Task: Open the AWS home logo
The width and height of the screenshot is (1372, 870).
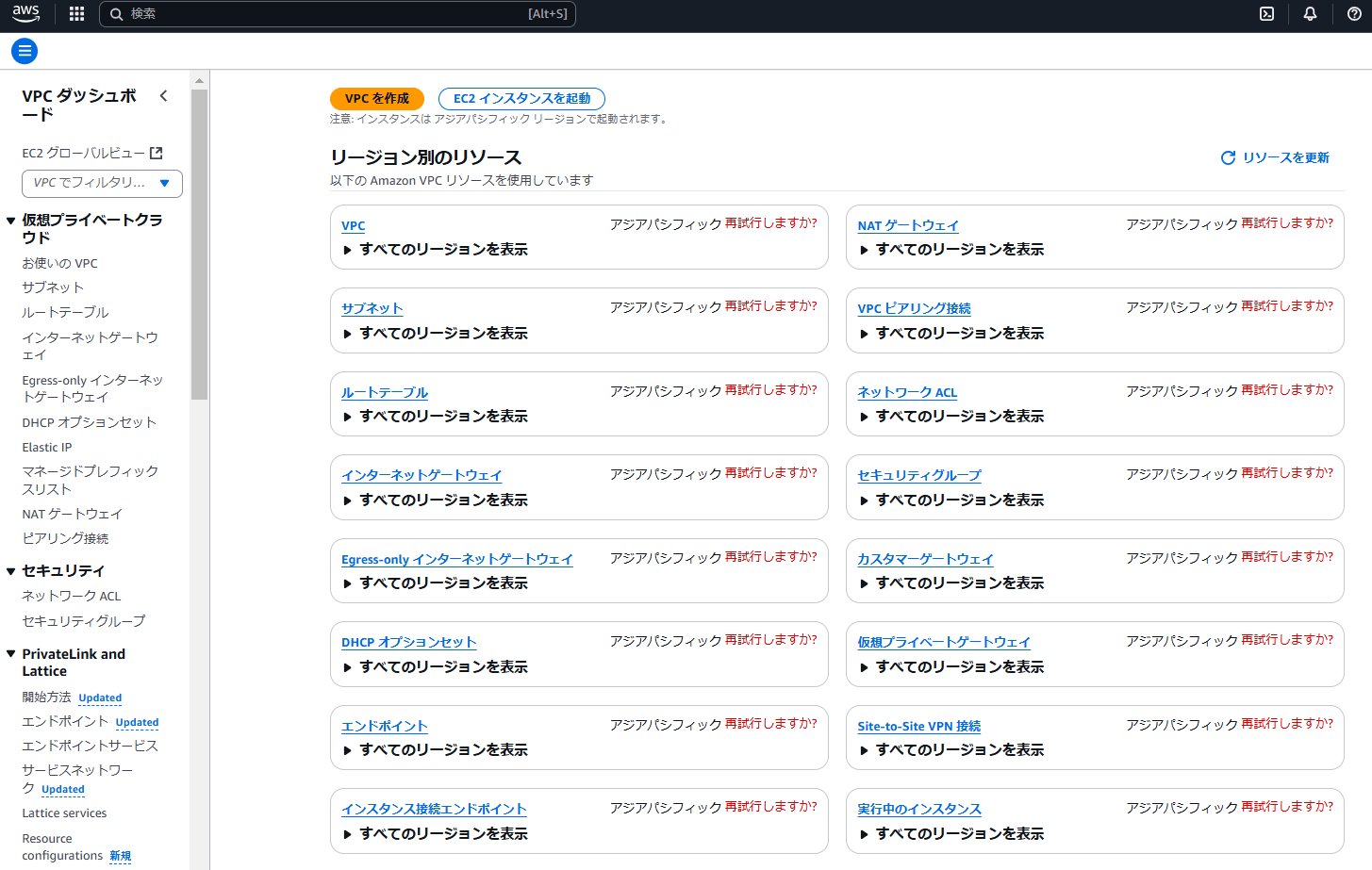Action: click(26, 14)
